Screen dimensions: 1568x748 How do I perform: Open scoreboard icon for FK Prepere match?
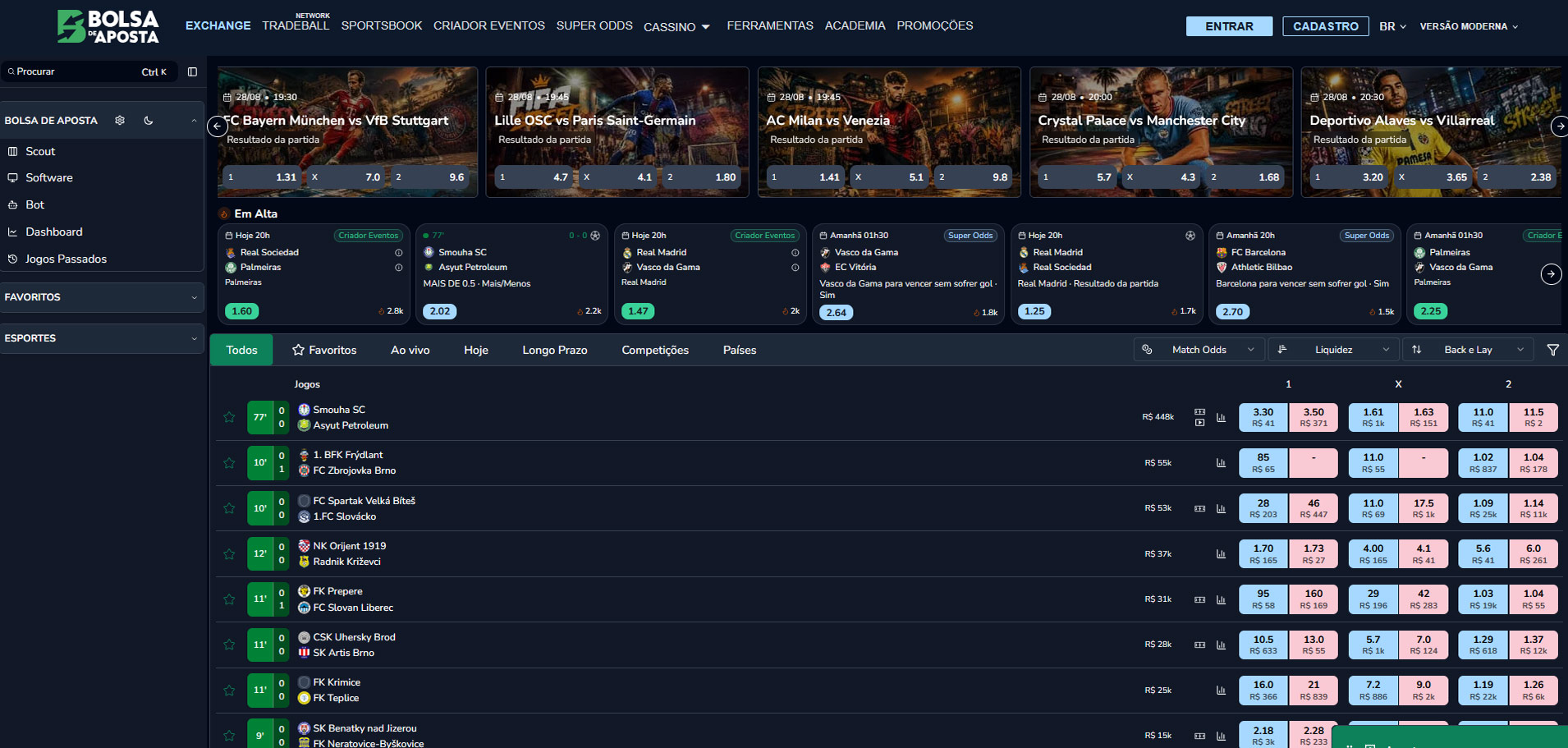(1199, 599)
